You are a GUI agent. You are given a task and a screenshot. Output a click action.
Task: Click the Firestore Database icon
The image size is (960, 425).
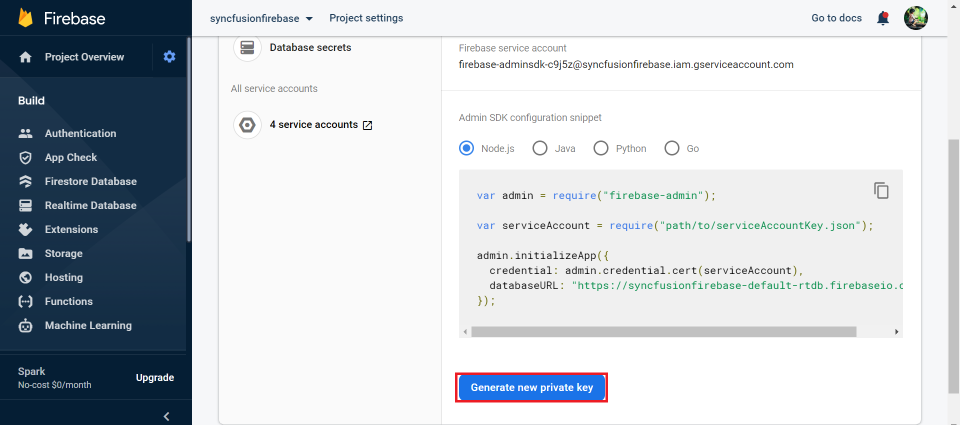[x=25, y=181]
